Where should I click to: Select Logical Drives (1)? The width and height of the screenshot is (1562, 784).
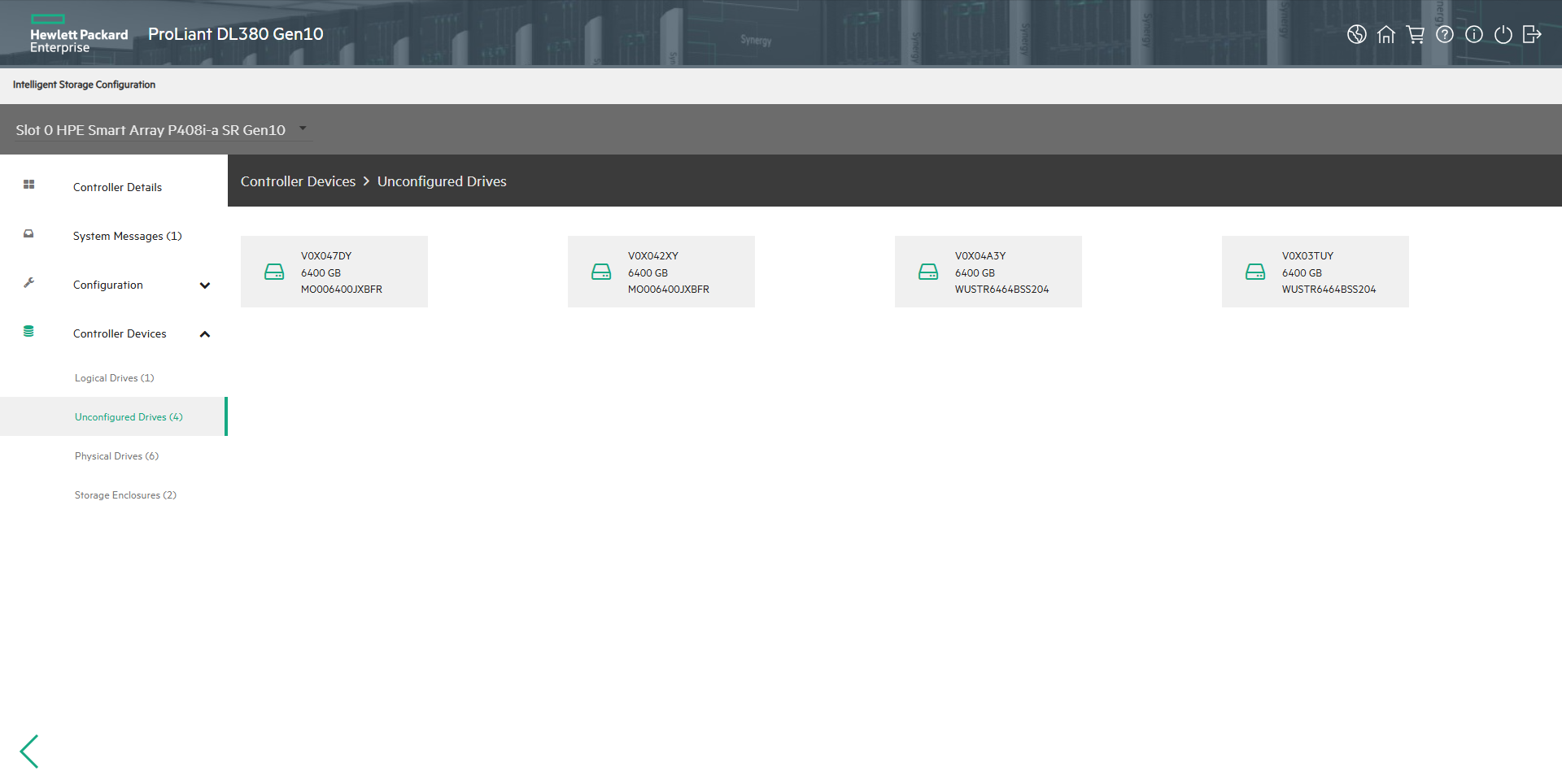114,378
